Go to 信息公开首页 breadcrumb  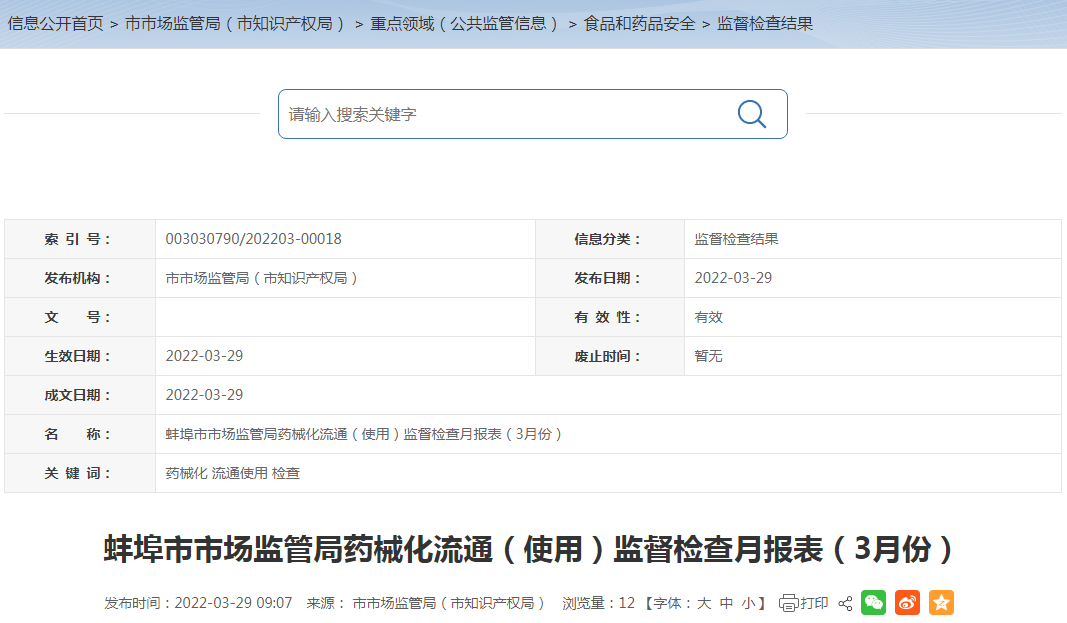click(x=55, y=24)
